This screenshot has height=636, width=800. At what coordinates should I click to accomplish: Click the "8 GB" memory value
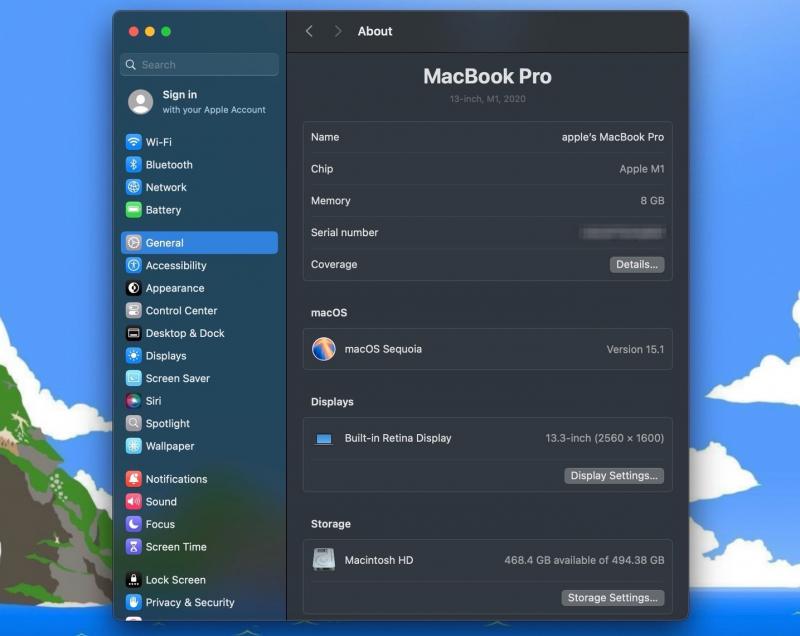coord(652,201)
